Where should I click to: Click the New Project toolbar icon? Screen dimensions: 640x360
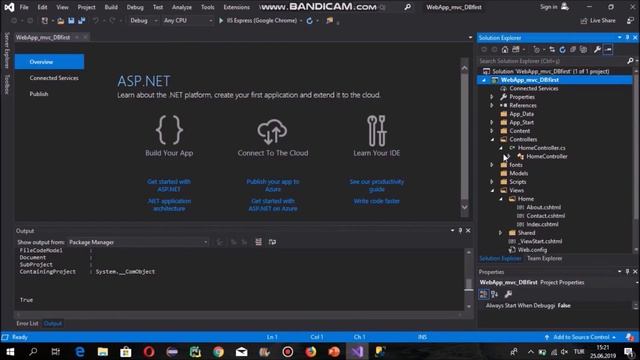tap(45, 20)
